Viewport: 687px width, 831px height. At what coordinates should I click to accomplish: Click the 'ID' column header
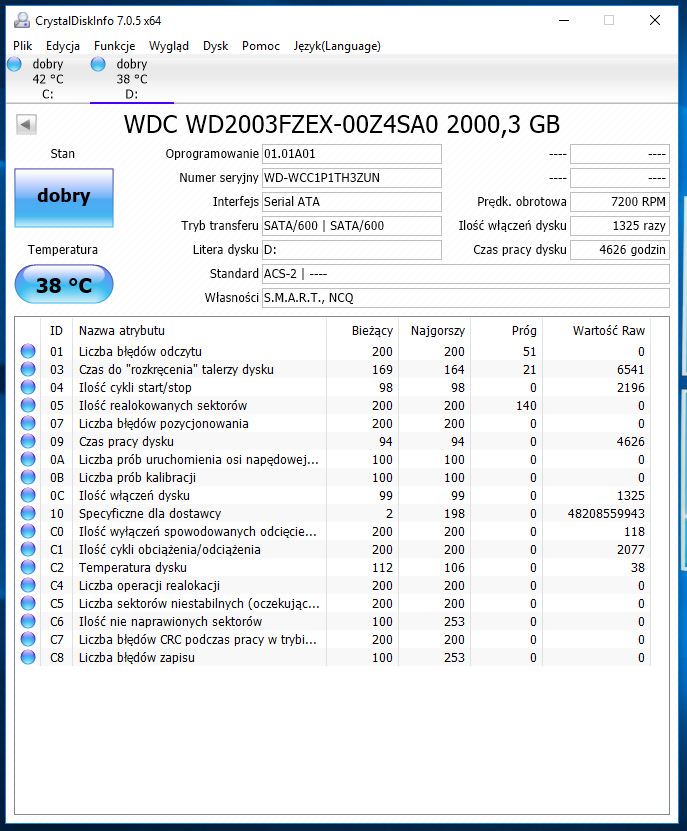coord(56,331)
